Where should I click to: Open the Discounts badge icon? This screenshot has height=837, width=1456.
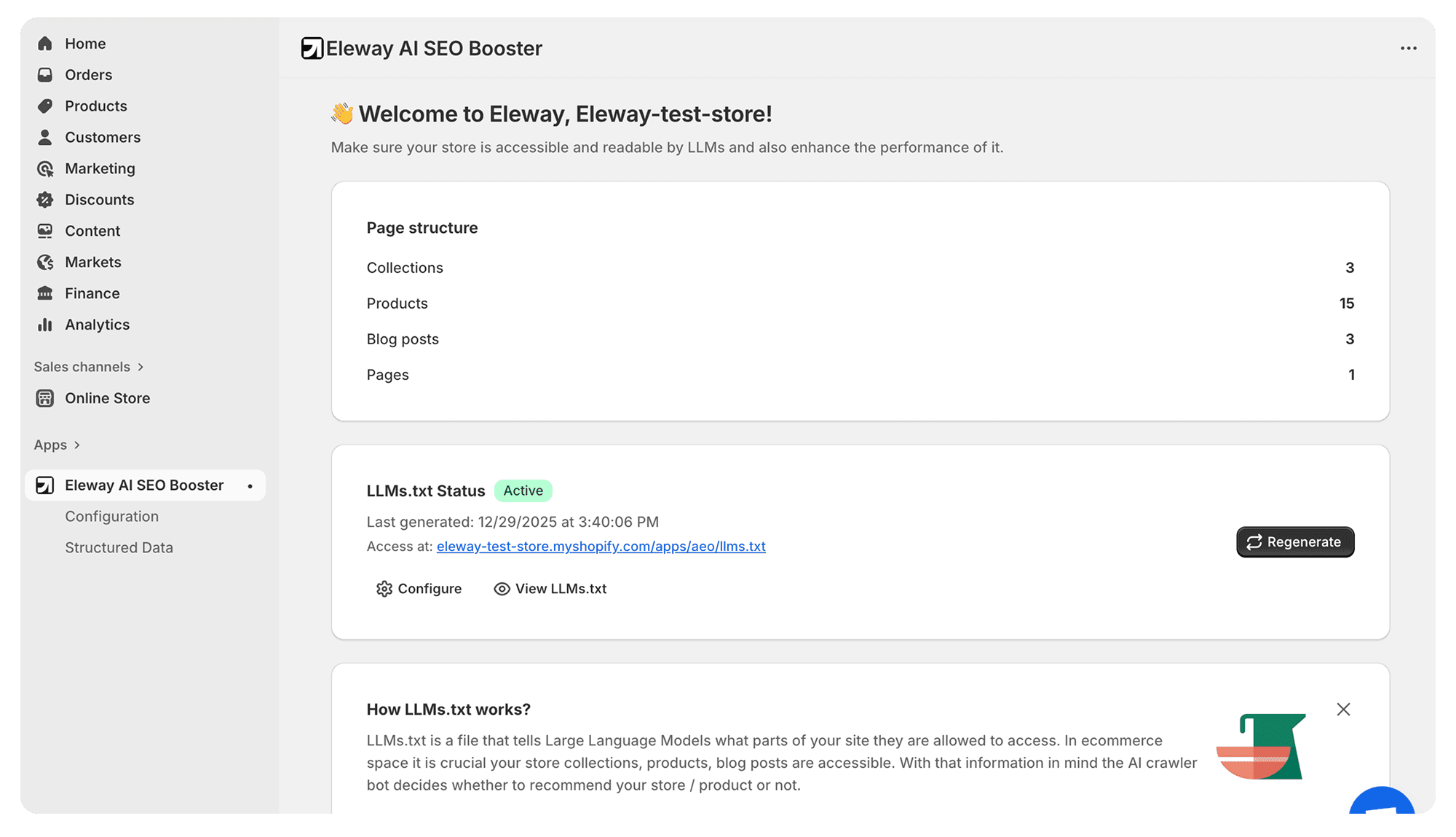click(45, 200)
